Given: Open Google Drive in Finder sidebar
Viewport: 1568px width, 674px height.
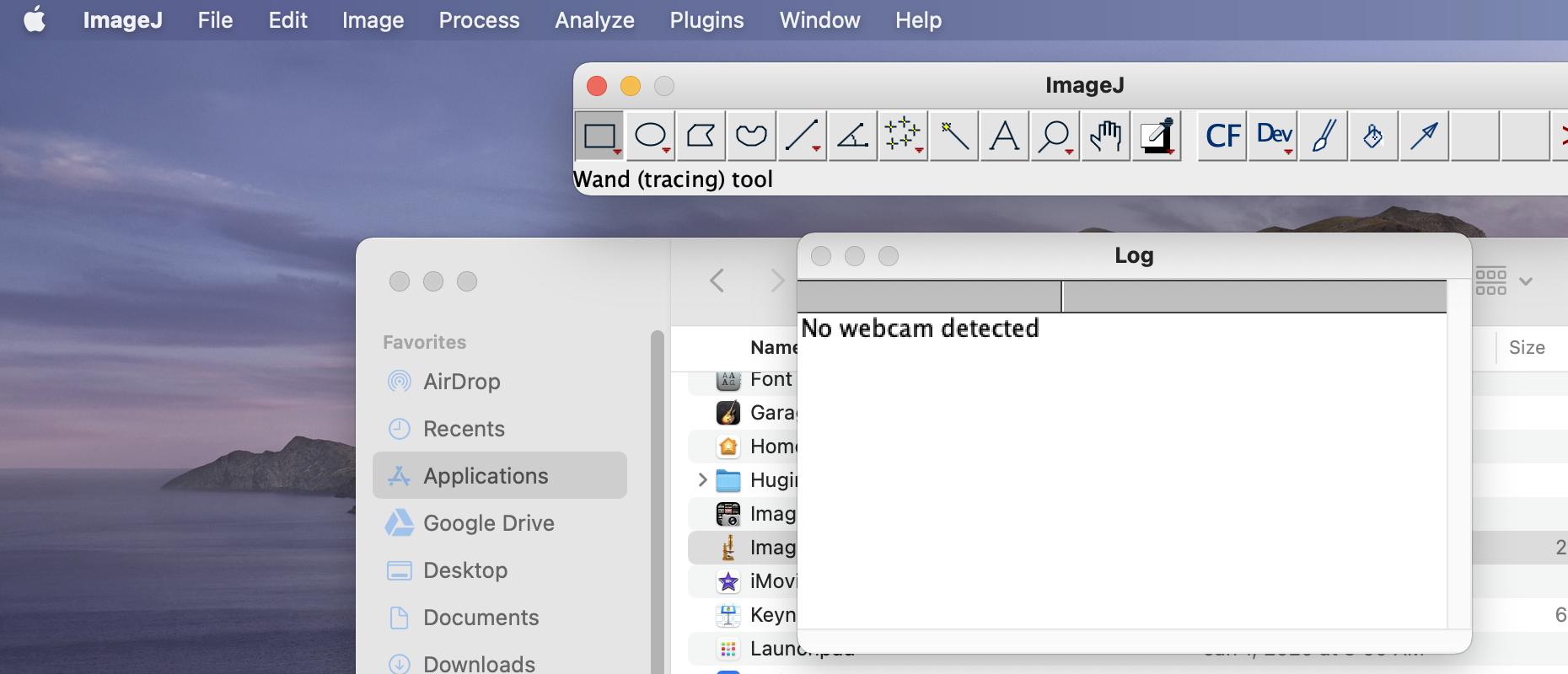Looking at the screenshot, I should coord(499,523).
